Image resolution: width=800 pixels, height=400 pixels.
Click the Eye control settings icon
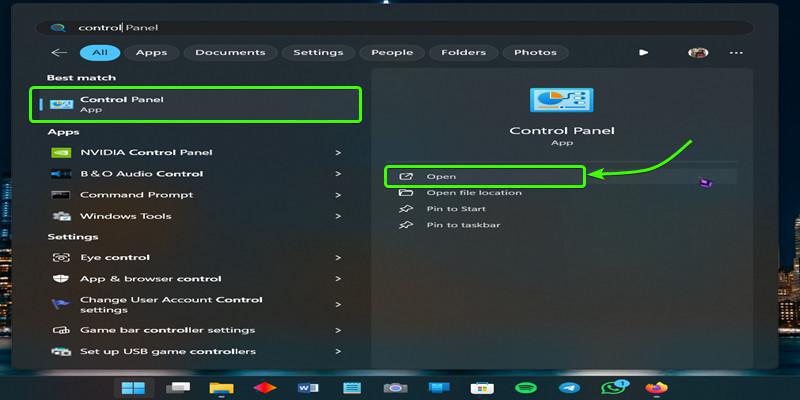61,258
